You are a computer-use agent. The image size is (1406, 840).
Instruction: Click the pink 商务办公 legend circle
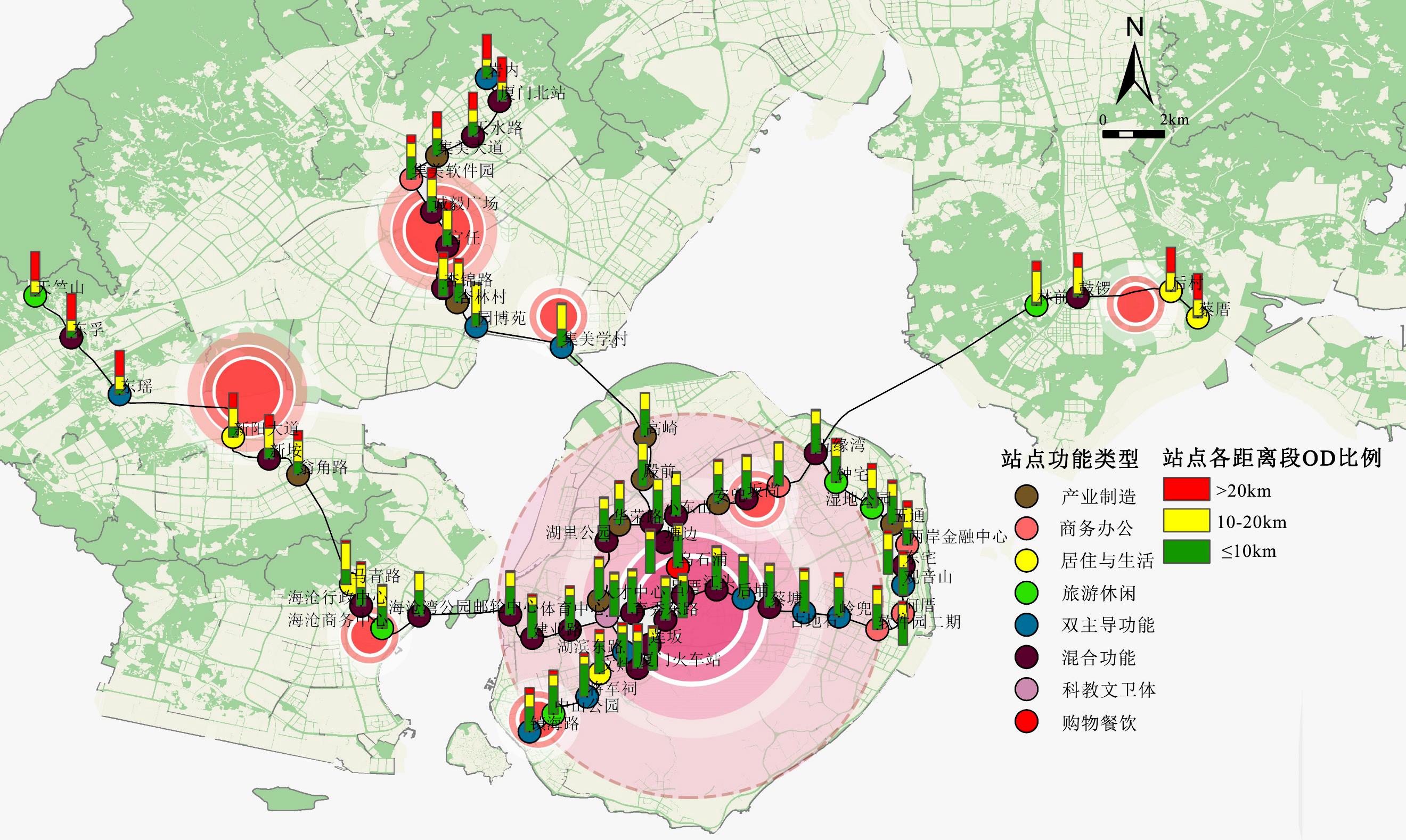(x=1026, y=528)
